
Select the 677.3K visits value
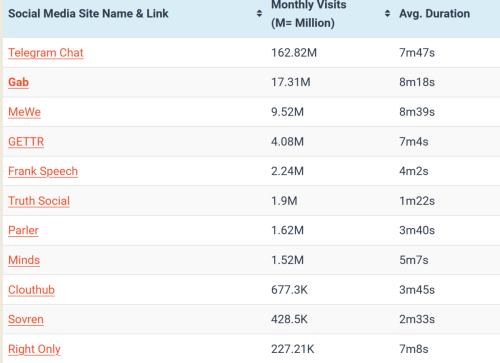(289, 290)
